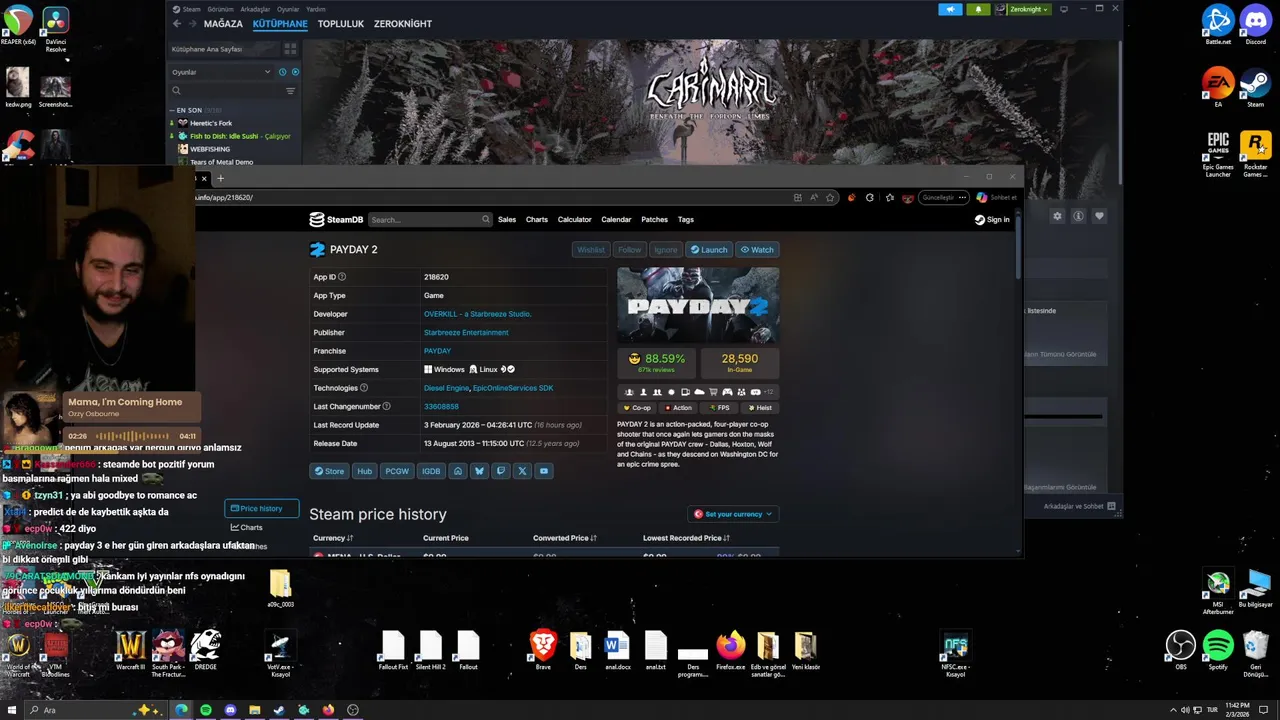Open Patches in SteamDB navigation
This screenshot has width=1280, height=720.
tap(654, 220)
